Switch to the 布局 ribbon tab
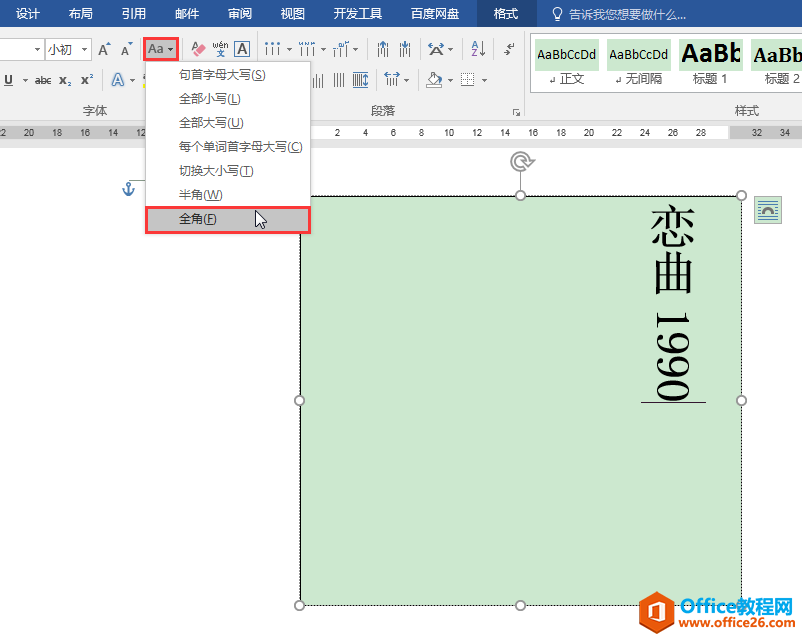 tap(81, 14)
